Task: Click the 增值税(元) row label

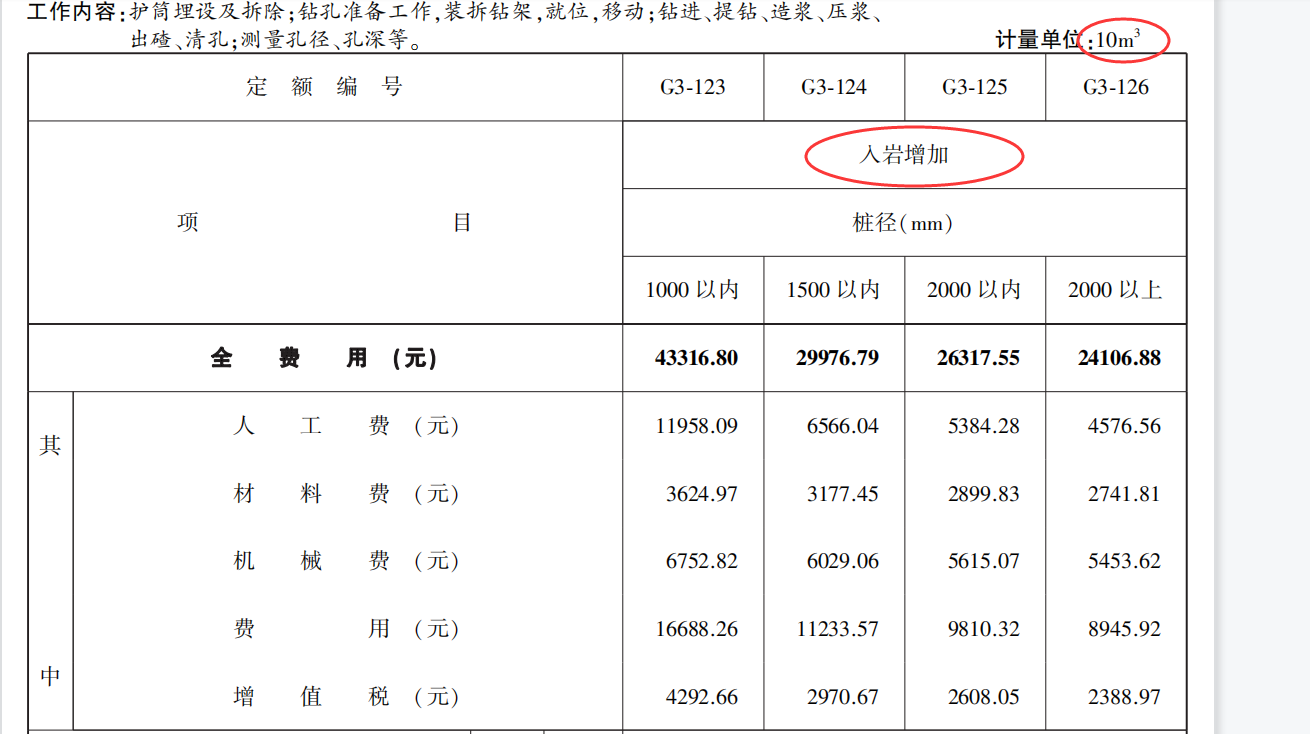Action: point(346,697)
